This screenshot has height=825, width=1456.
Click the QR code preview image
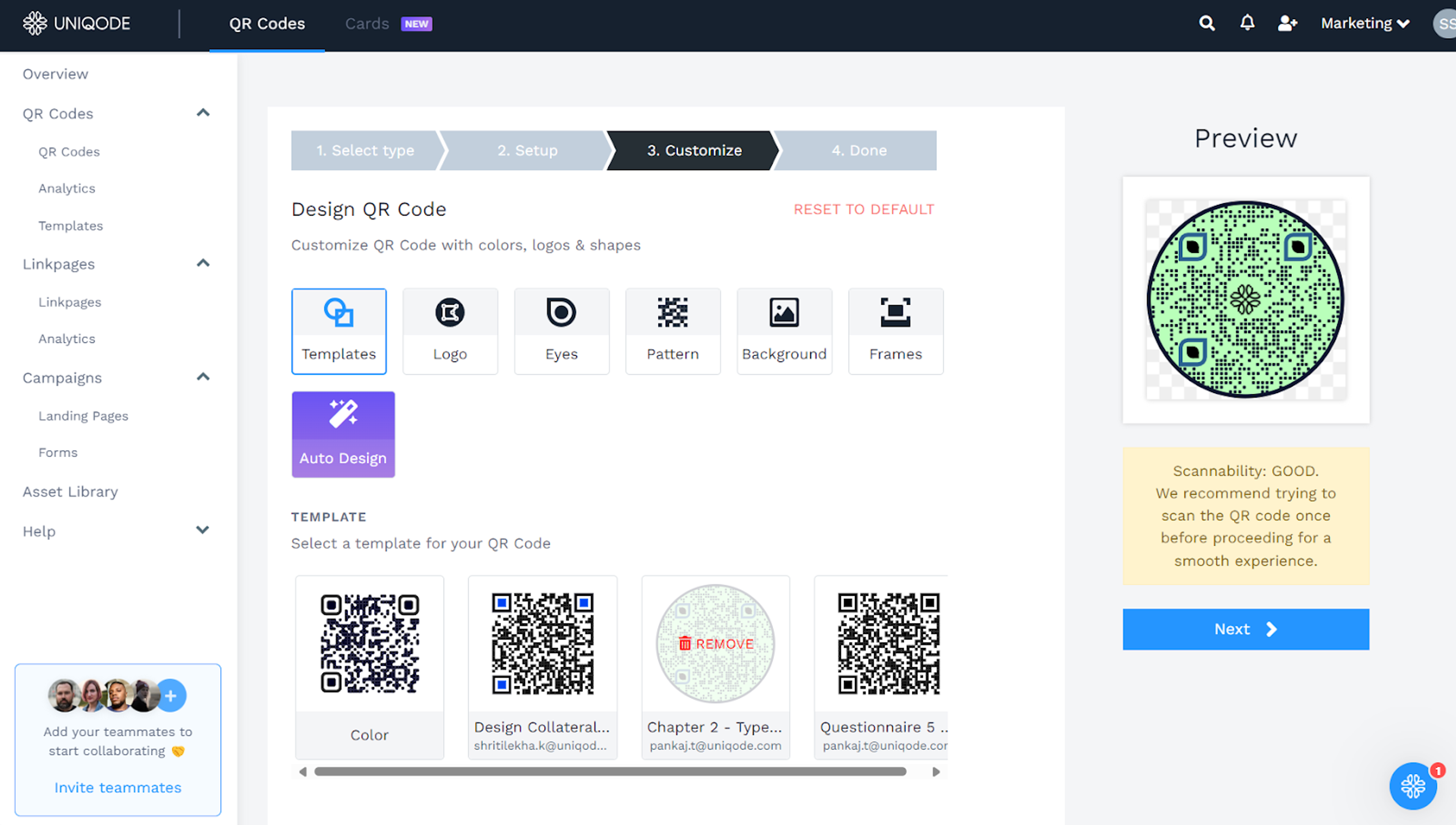pyautogui.click(x=1246, y=300)
